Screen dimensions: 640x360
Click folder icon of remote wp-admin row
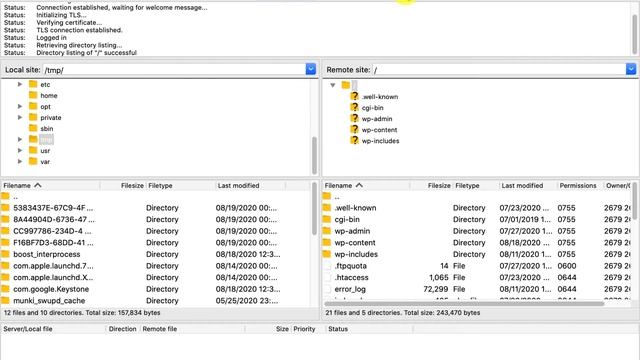click(x=327, y=231)
